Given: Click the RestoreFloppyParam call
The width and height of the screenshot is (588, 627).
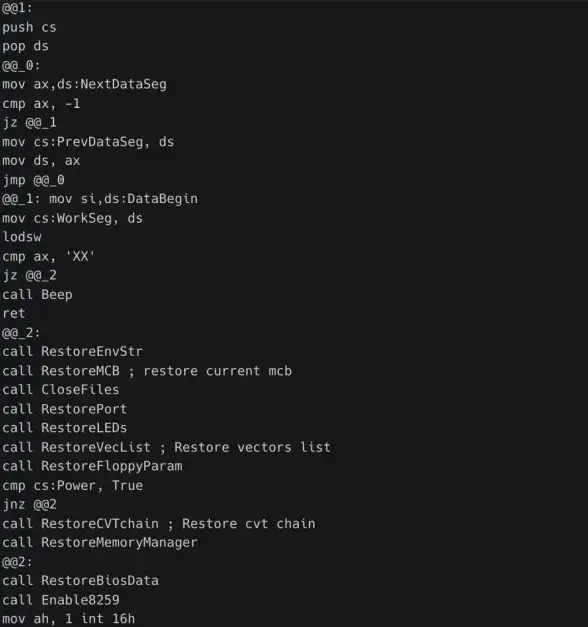Looking at the screenshot, I should [92, 466].
